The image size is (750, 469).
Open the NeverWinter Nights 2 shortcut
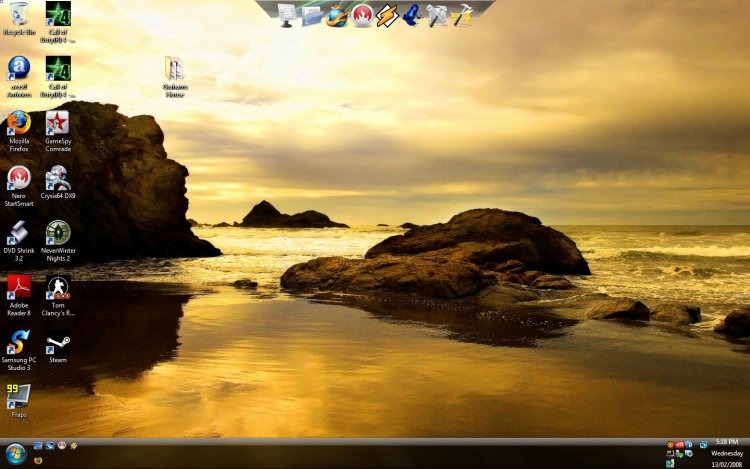[58, 234]
